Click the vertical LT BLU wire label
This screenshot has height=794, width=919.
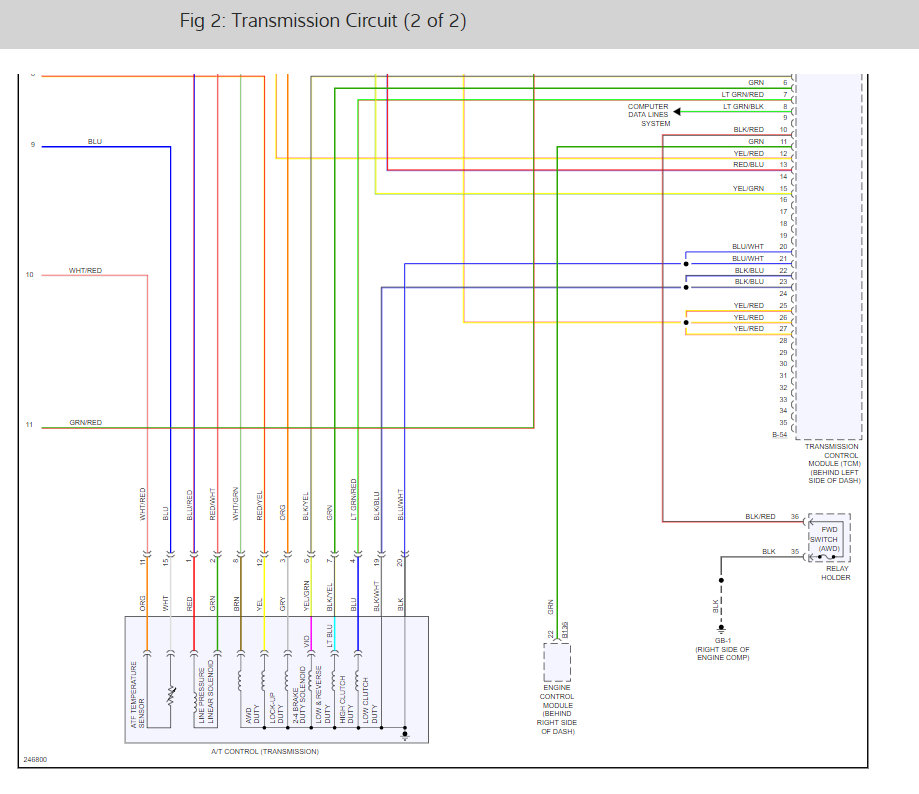pos(329,636)
